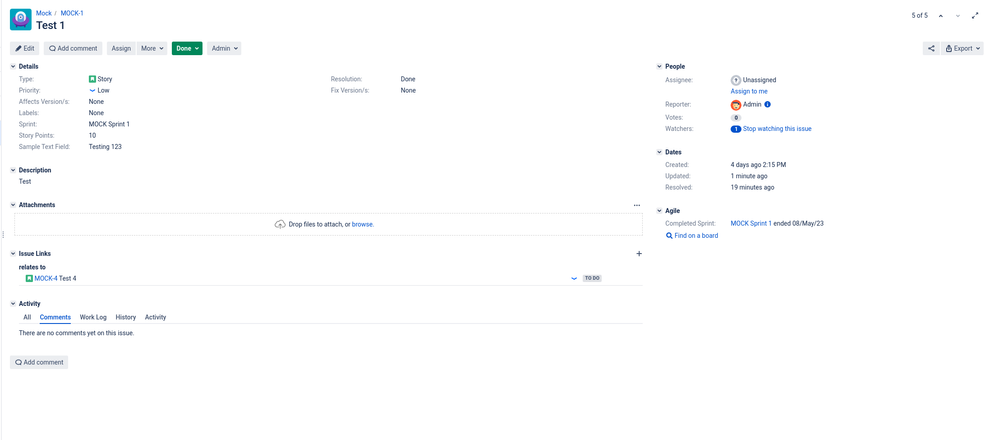Image resolution: width=999 pixels, height=440 pixels.
Task: Click the attachments drop zone area
Action: (x=328, y=224)
